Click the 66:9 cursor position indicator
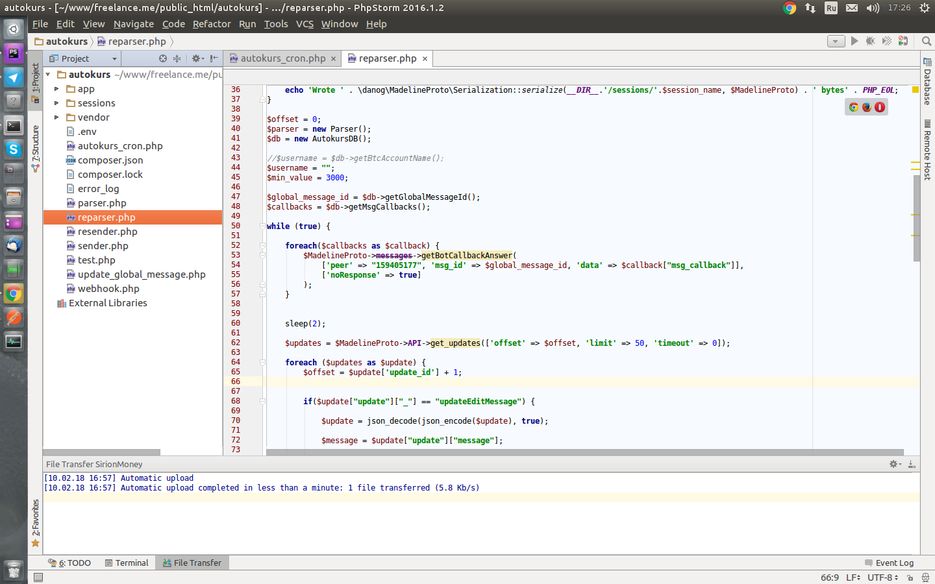 (830, 577)
